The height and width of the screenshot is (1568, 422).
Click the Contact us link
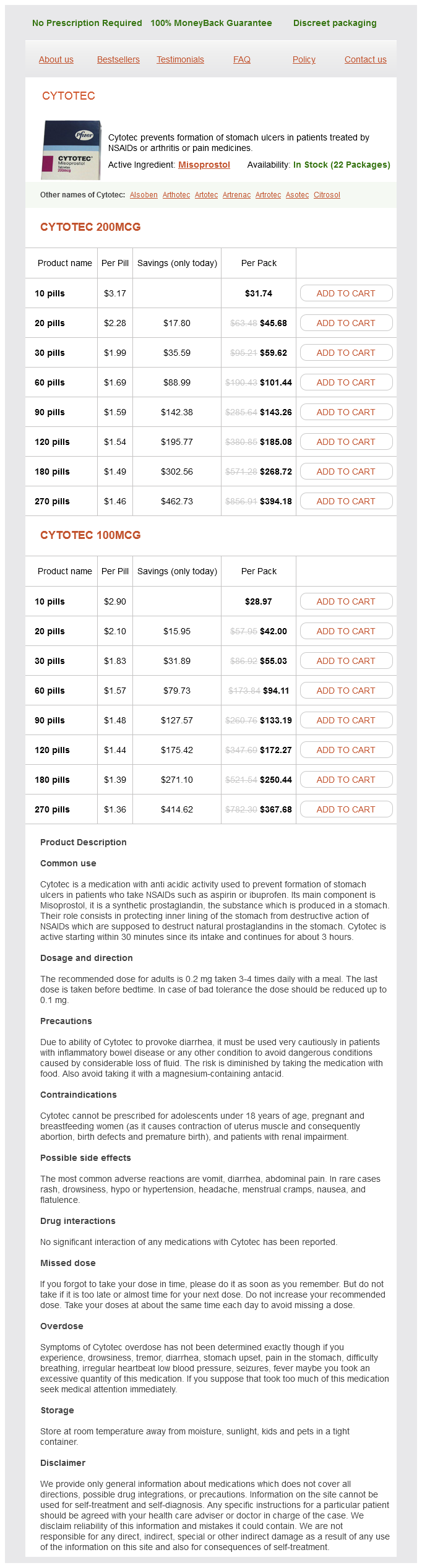365,59
